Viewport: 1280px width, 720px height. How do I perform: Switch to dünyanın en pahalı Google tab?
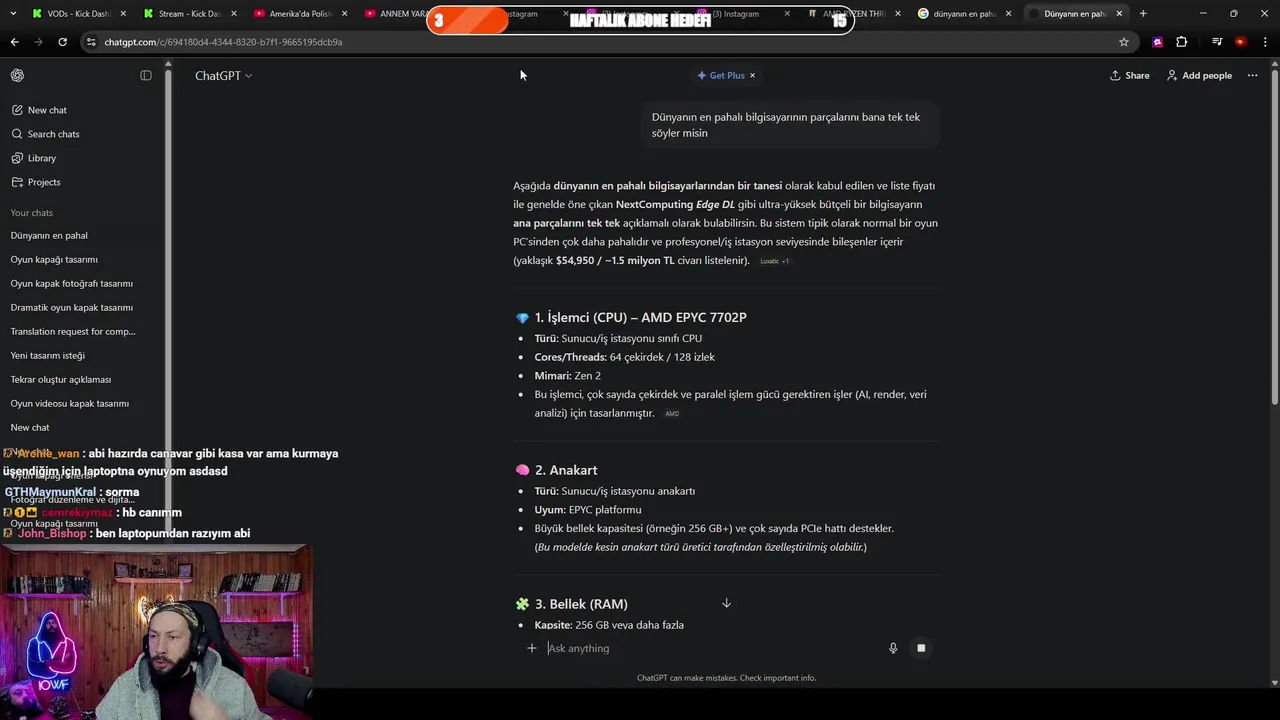pyautogui.click(x=965, y=14)
